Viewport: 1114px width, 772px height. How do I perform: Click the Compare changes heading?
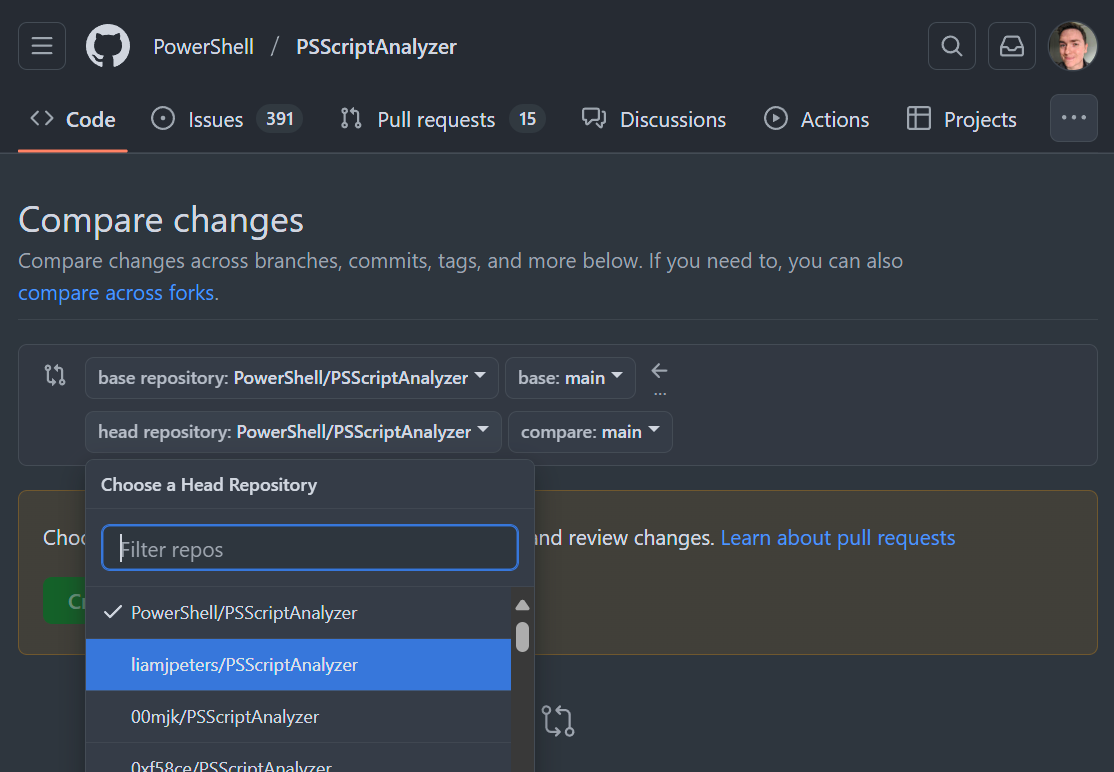pos(161,220)
